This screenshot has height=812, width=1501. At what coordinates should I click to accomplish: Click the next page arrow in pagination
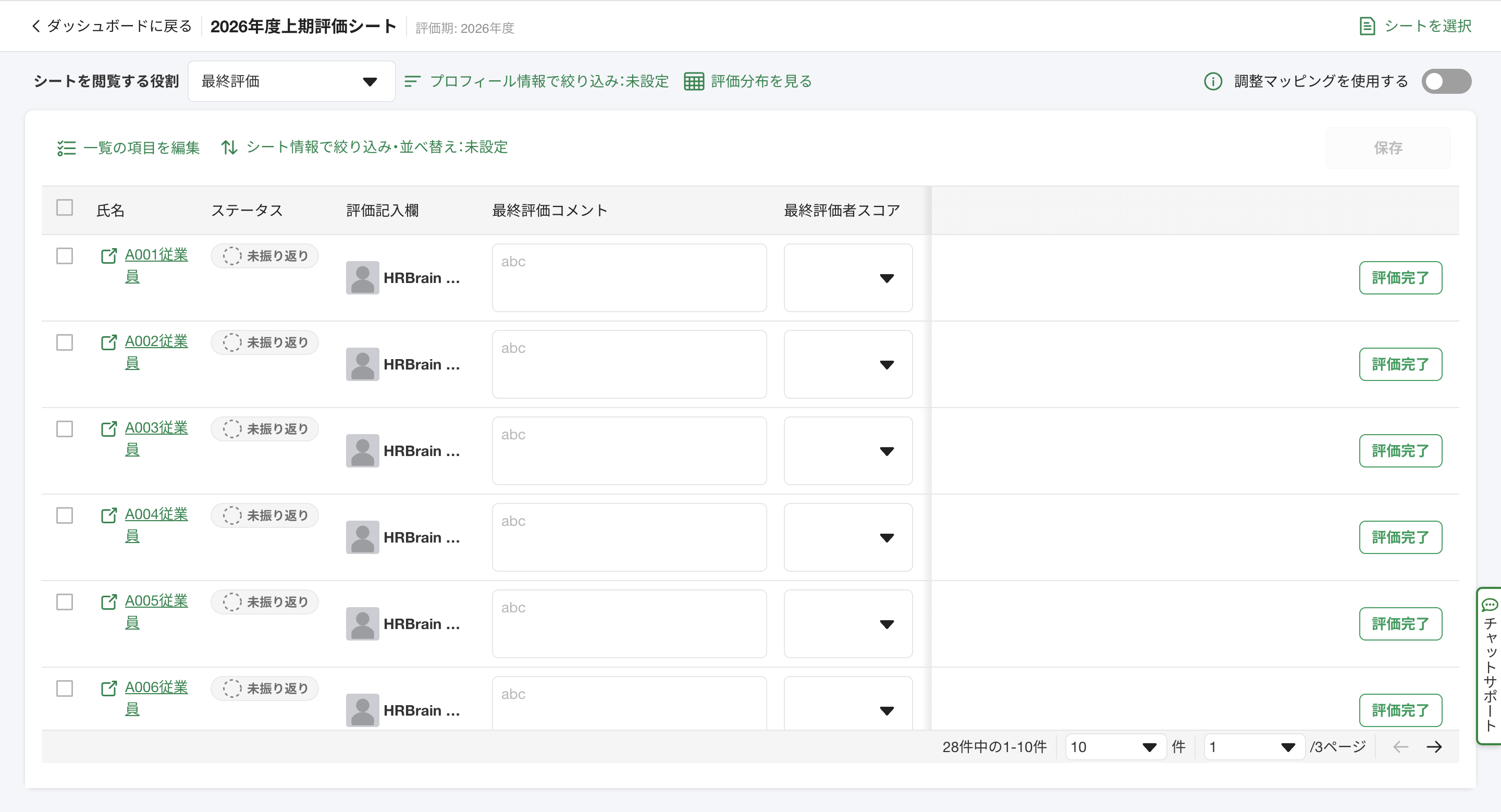1435,747
